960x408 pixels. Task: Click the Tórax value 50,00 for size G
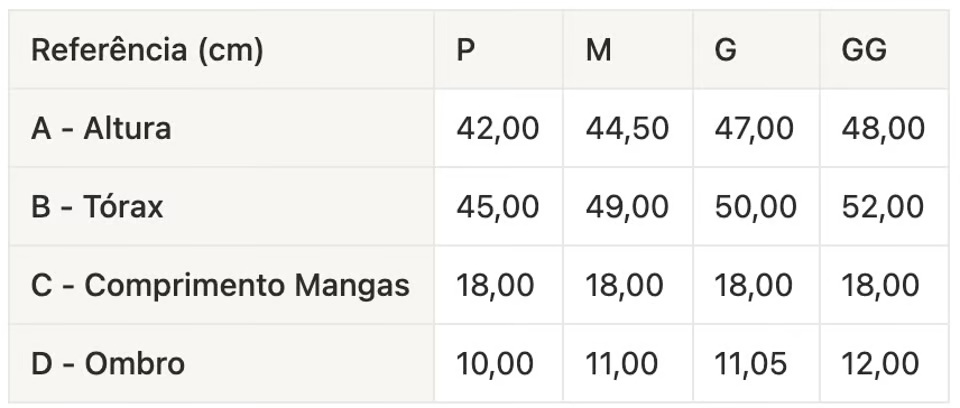click(x=756, y=207)
